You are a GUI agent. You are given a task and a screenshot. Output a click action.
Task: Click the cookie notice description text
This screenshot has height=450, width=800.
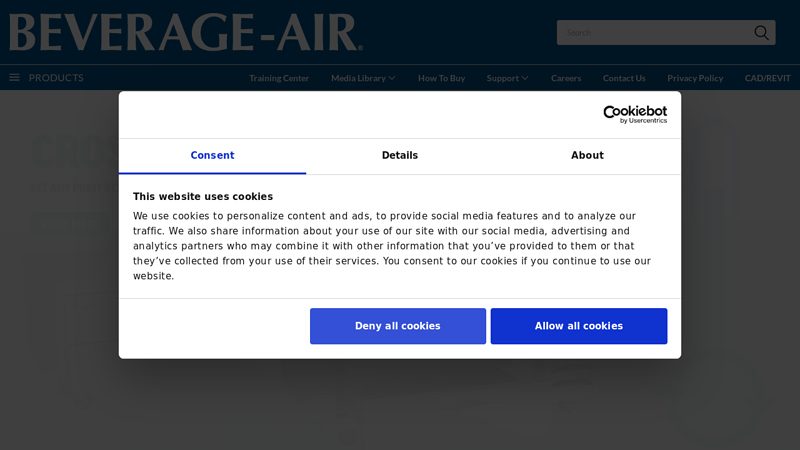(x=392, y=246)
